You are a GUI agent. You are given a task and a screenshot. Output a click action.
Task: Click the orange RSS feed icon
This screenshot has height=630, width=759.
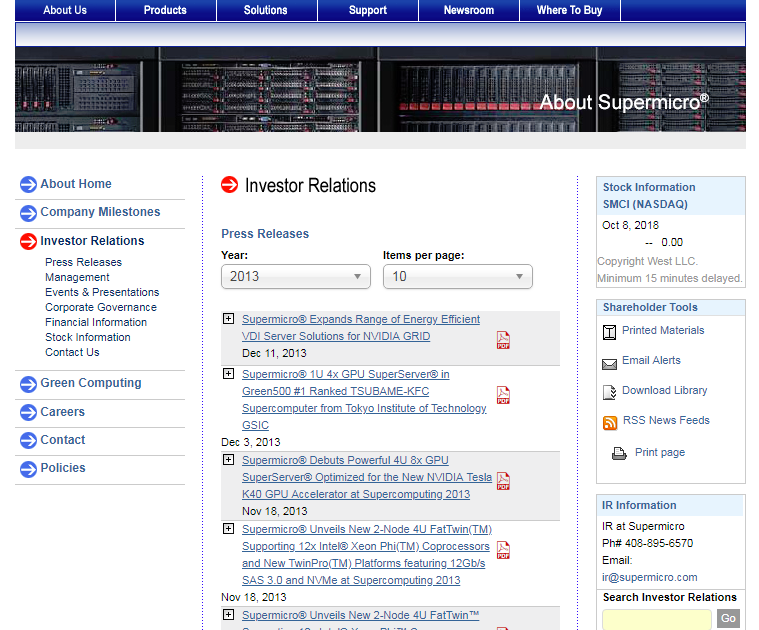click(610, 423)
